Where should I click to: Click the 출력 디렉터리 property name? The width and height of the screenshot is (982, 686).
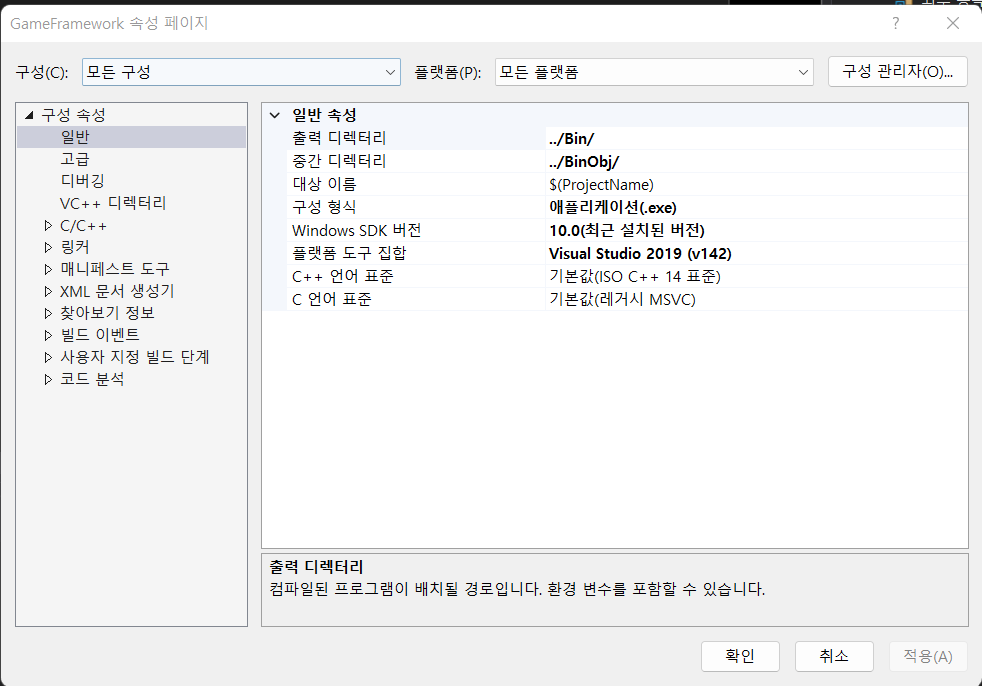point(339,138)
